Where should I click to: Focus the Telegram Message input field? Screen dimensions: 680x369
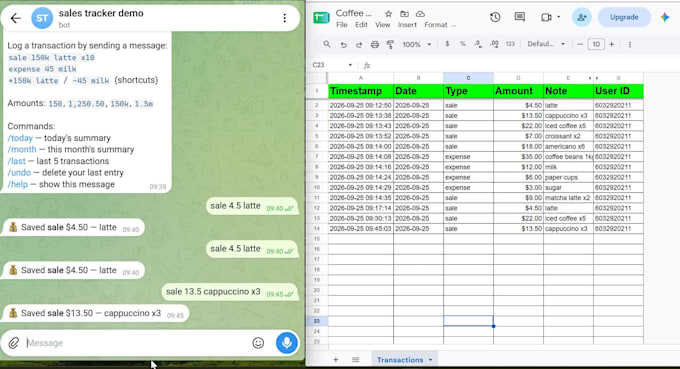137,343
